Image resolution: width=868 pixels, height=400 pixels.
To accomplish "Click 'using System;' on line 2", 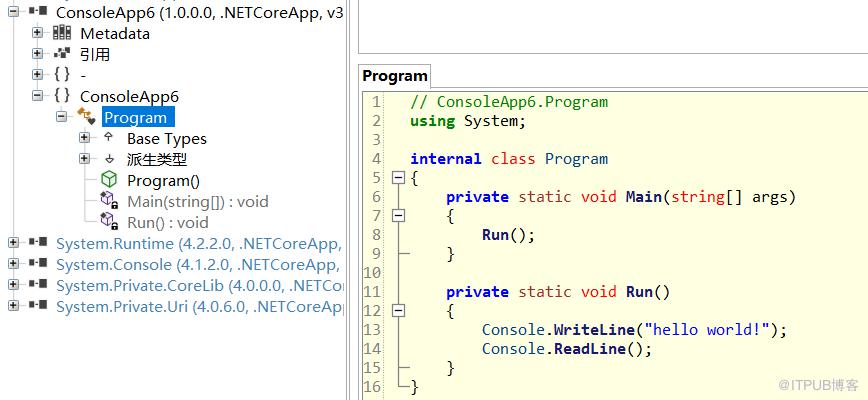I will click(468, 121).
